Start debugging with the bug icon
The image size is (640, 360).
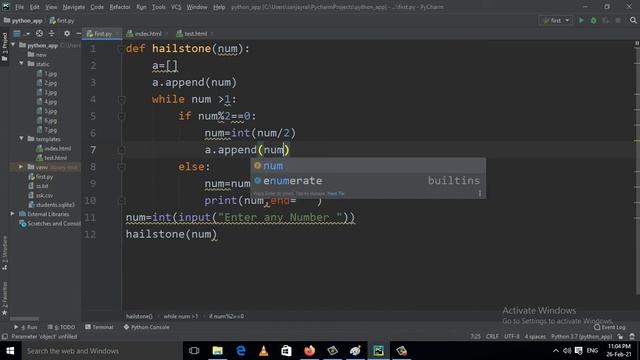(x=593, y=20)
